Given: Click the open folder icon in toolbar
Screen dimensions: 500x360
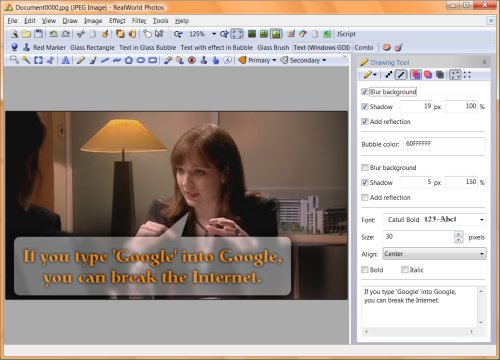Looking at the screenshot, I should pyautogui.click(x=26, y=34).
